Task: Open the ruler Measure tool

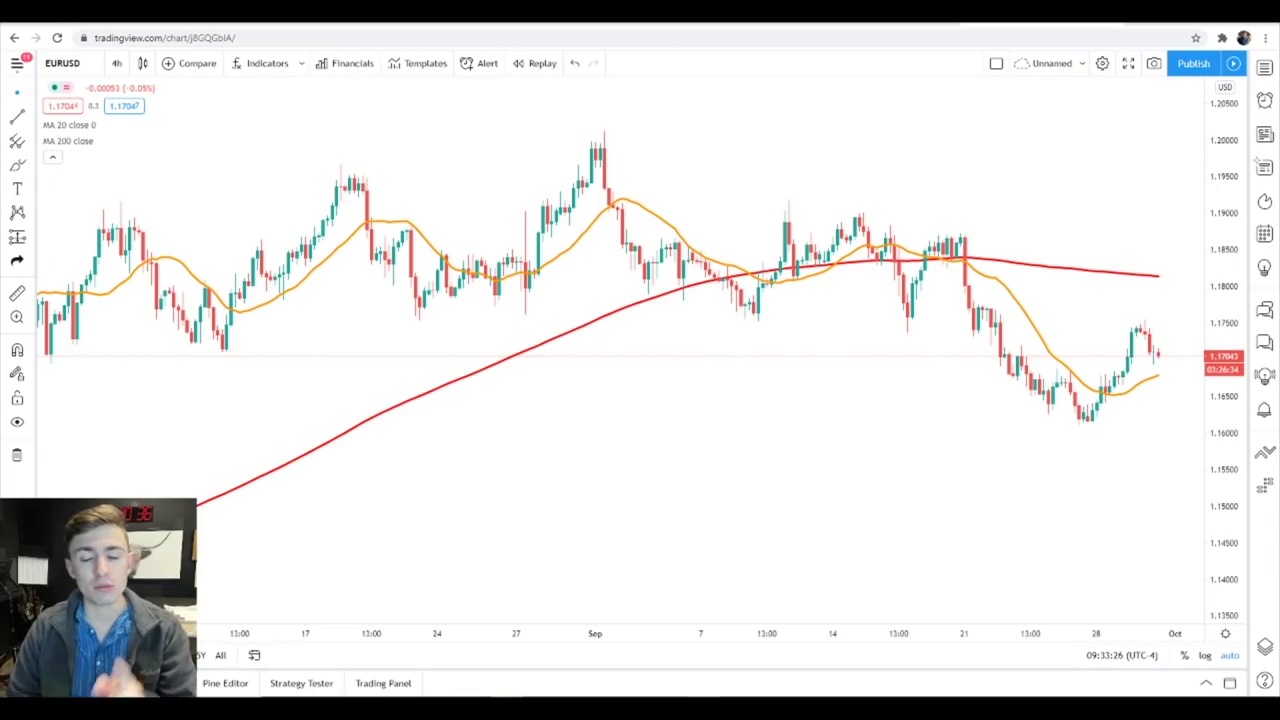Action: click(x=17, y=293)
